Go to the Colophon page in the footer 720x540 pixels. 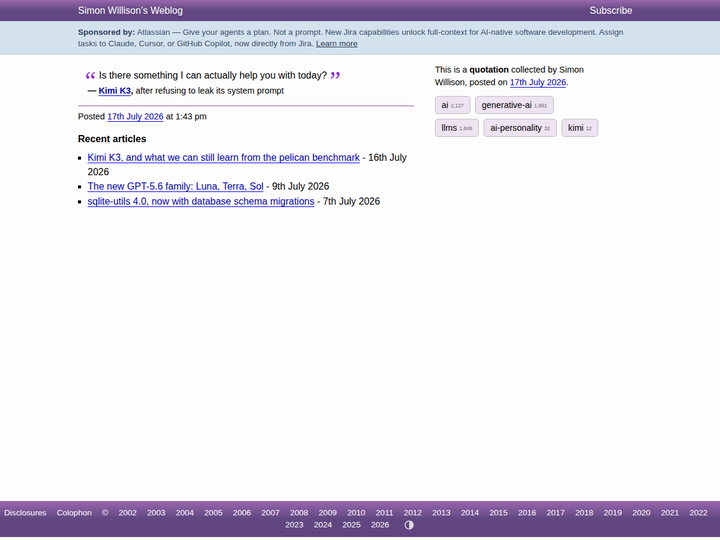pos(74,513)
